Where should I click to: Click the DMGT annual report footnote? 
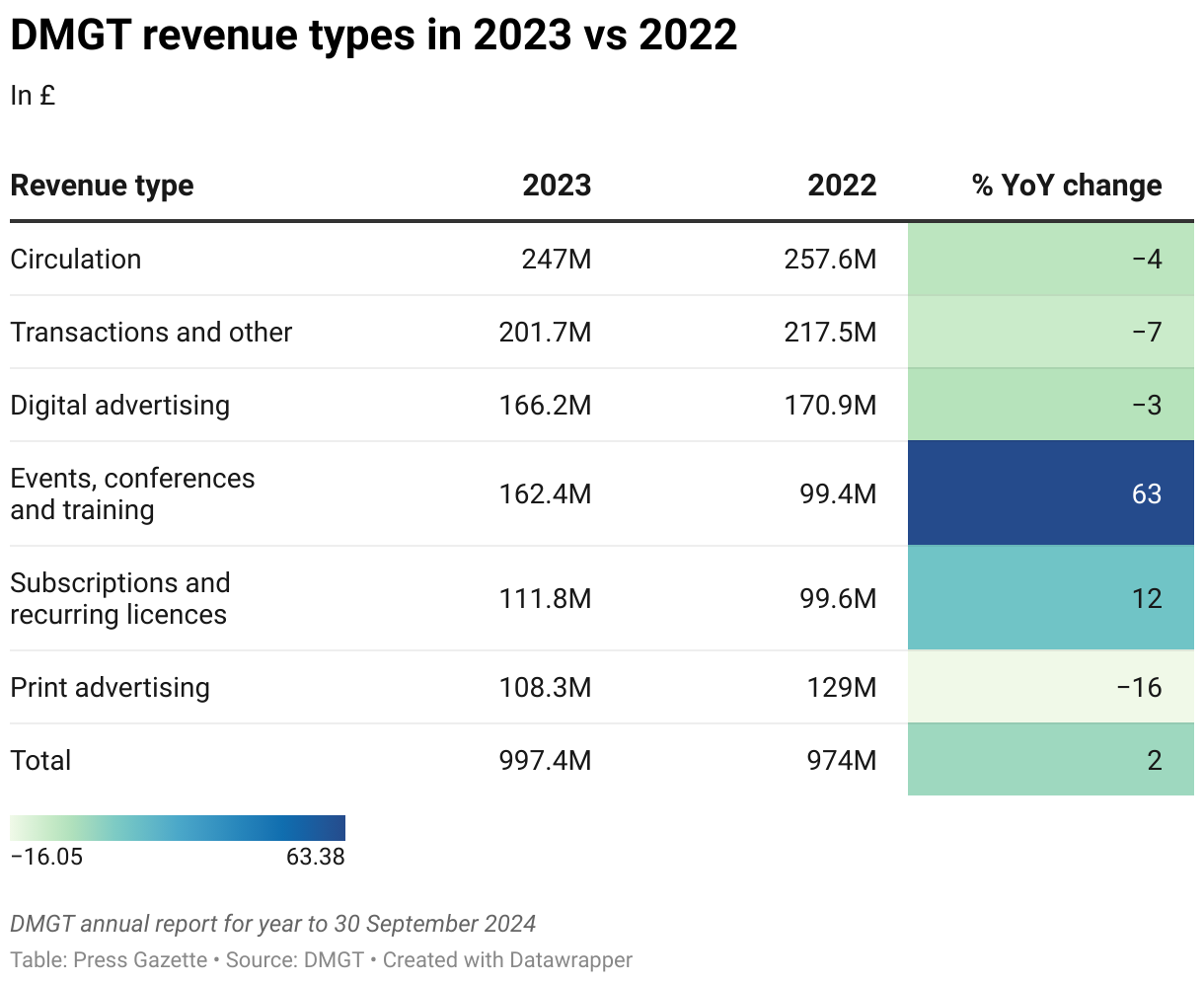272,924
